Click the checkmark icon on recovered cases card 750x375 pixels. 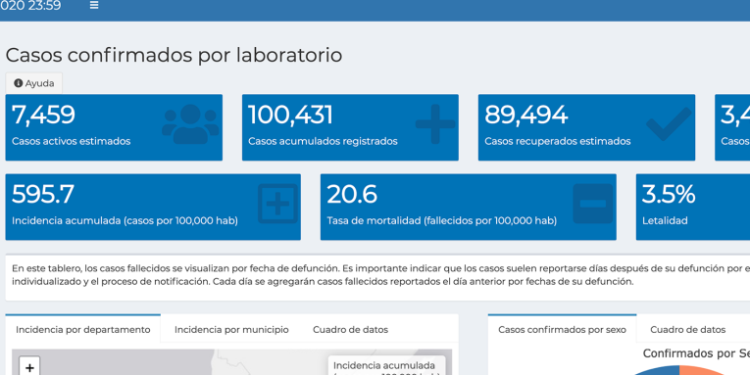[669, 124]
